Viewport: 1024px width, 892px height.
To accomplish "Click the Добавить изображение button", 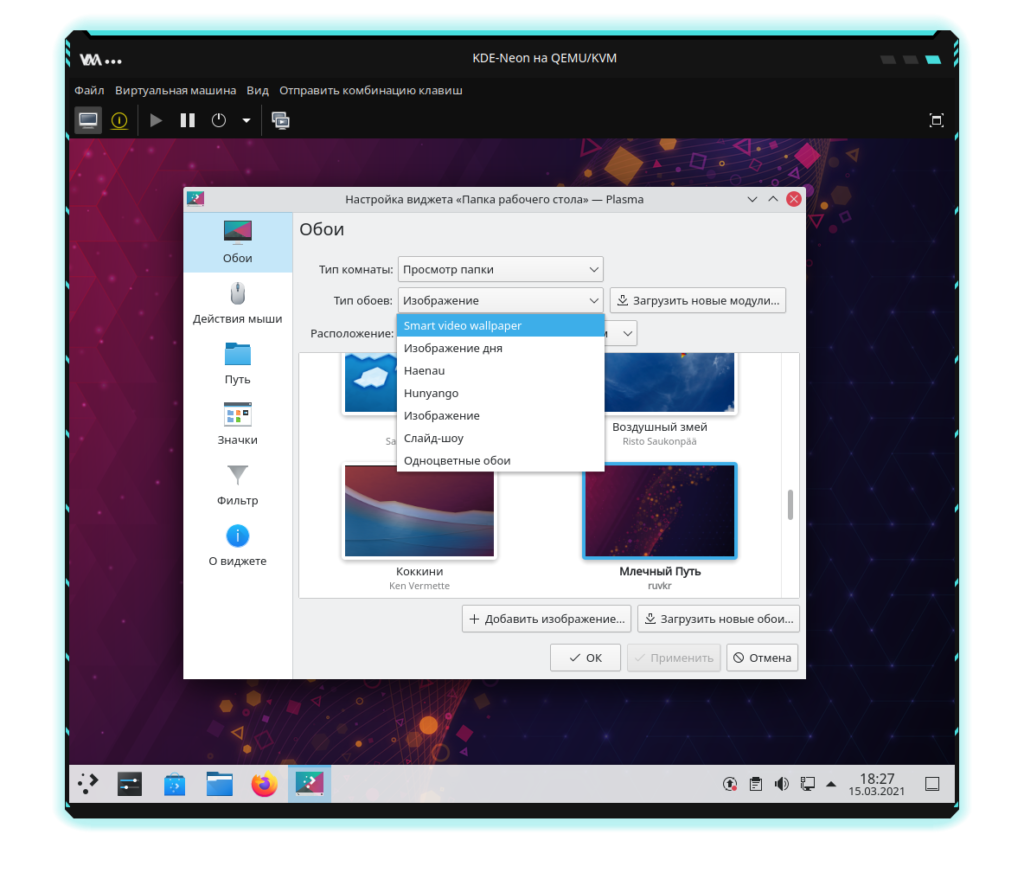I will [546, 619].
